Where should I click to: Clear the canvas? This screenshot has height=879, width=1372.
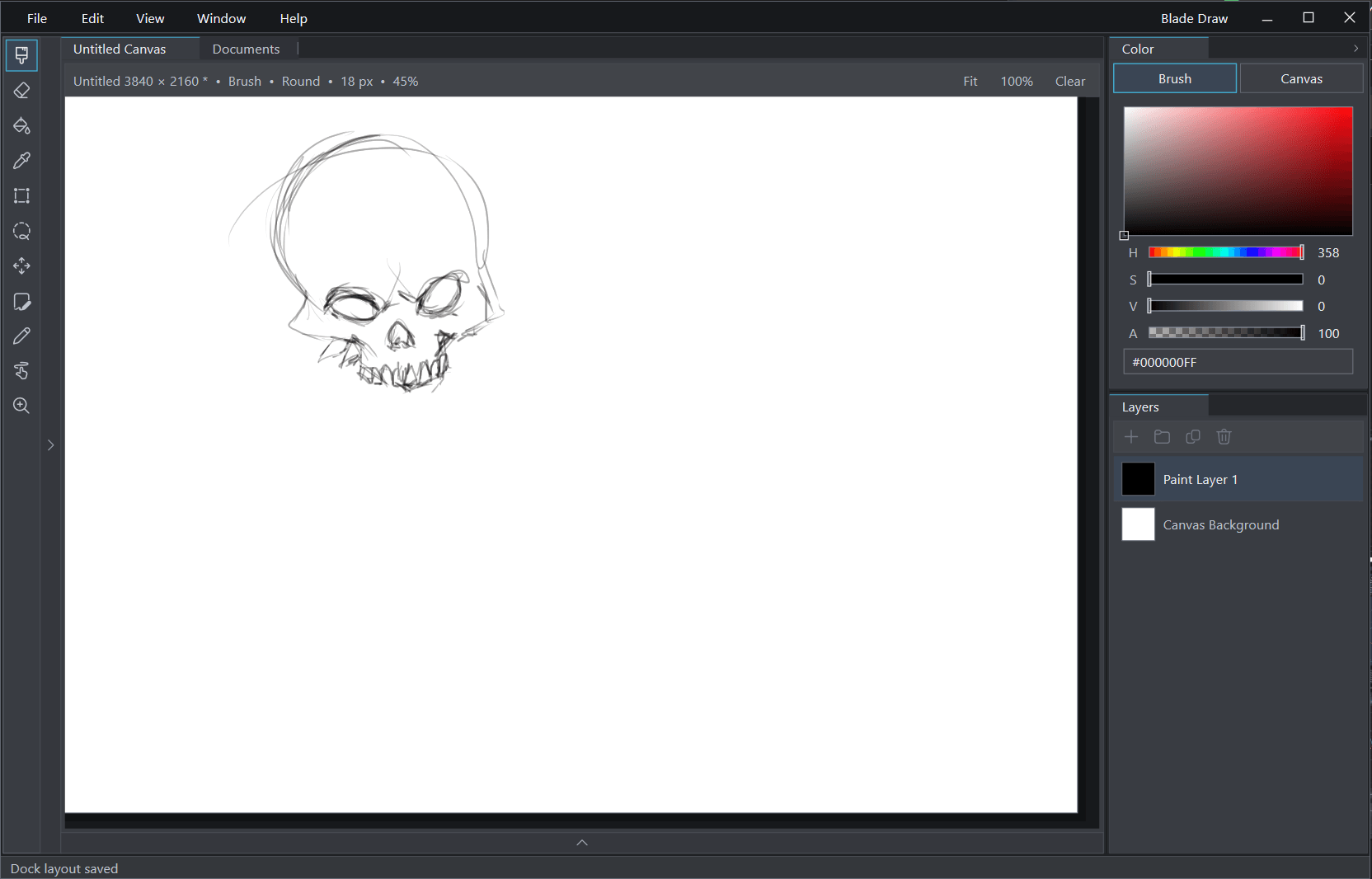click(x=1070, y=82)
